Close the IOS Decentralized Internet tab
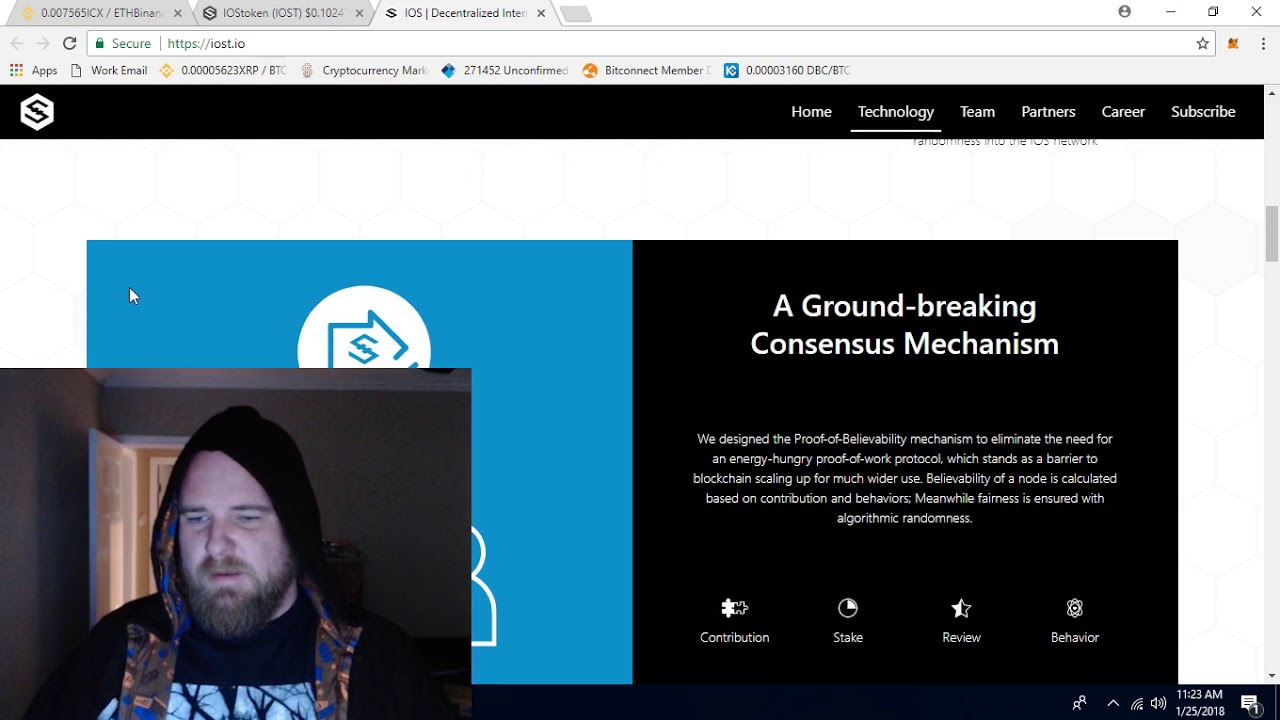This screenshot has width=1280, height=720. 541,13
